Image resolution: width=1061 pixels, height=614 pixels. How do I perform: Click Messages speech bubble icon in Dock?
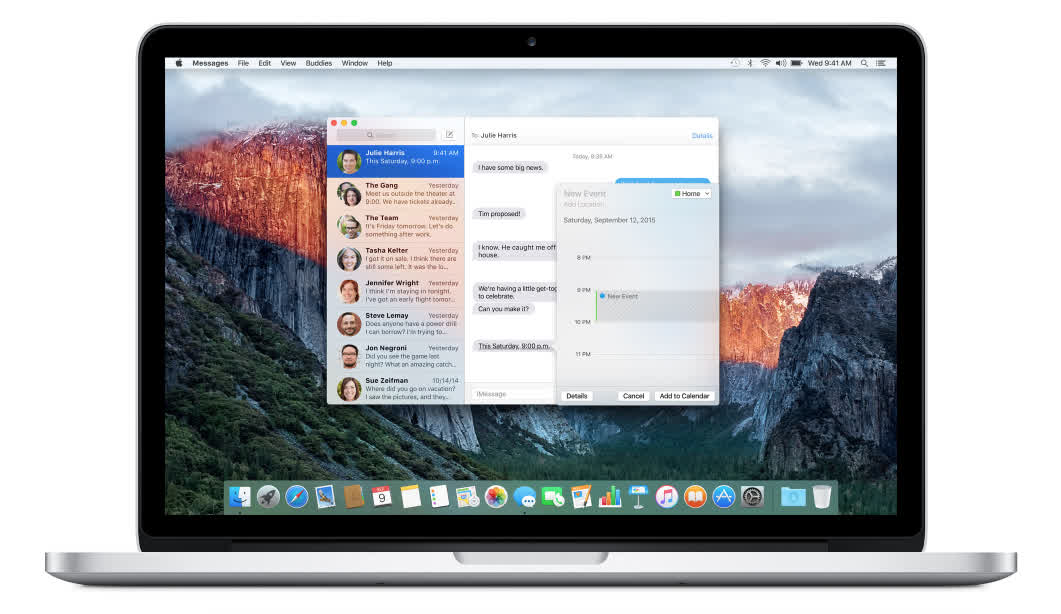524,498
